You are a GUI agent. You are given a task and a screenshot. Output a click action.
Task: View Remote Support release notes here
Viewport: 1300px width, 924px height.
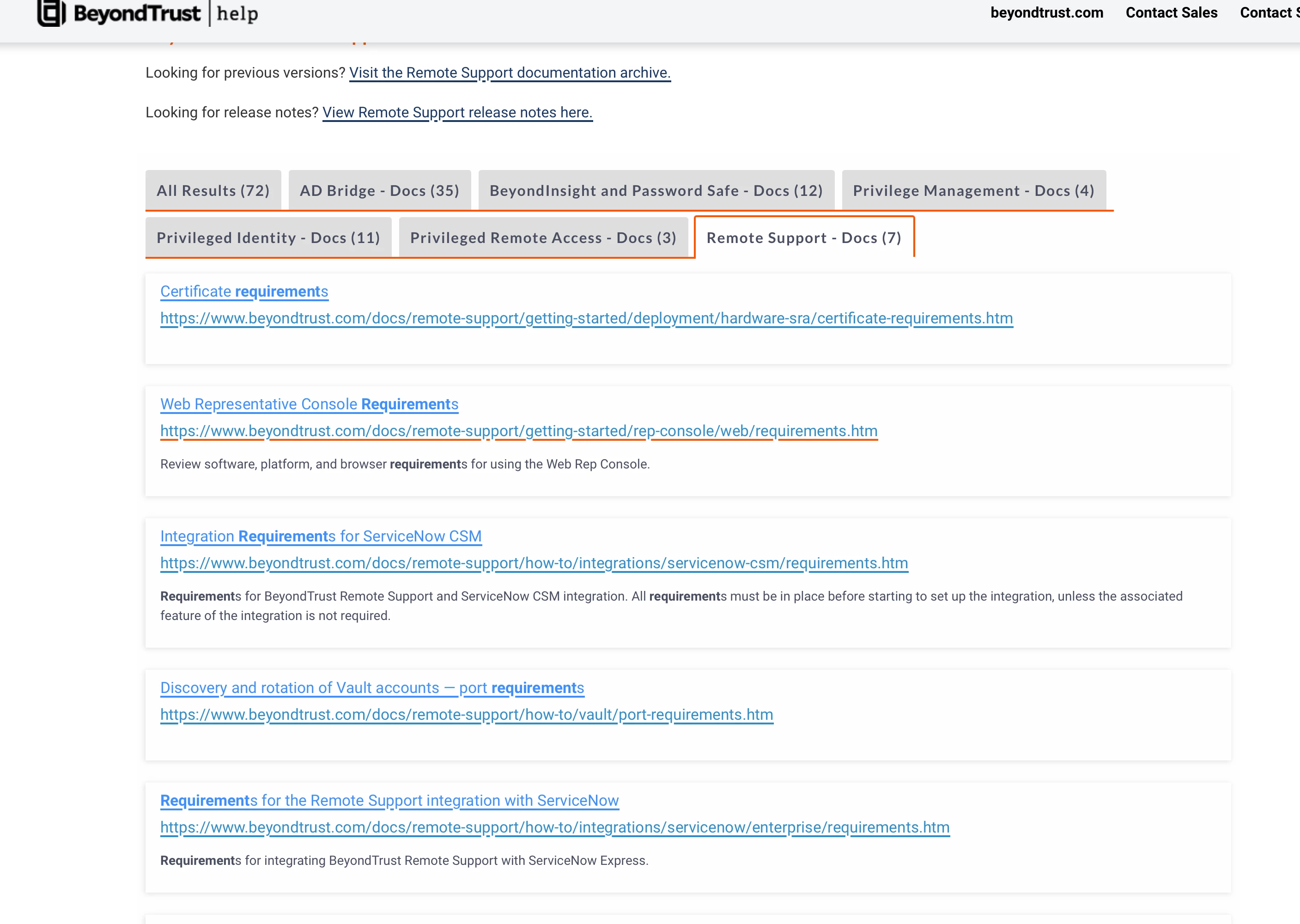tap(457, 113)
